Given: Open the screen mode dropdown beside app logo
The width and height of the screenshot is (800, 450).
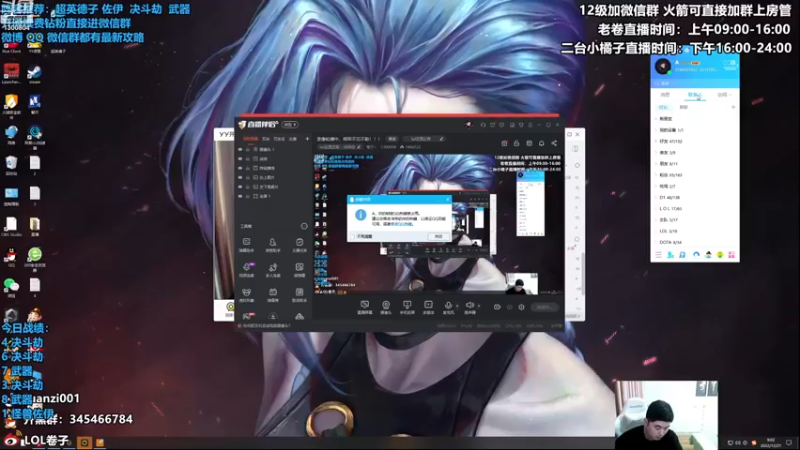Looking at the screenshot, I should [290, 124].
